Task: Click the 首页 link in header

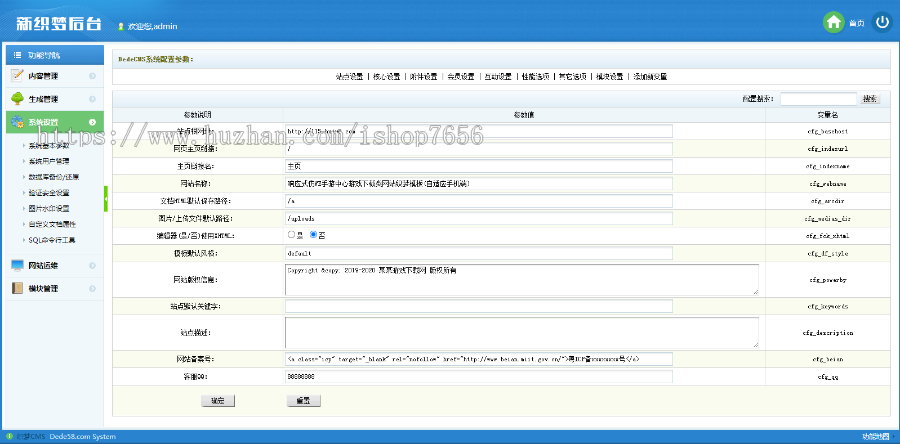Action: (857, 24)
